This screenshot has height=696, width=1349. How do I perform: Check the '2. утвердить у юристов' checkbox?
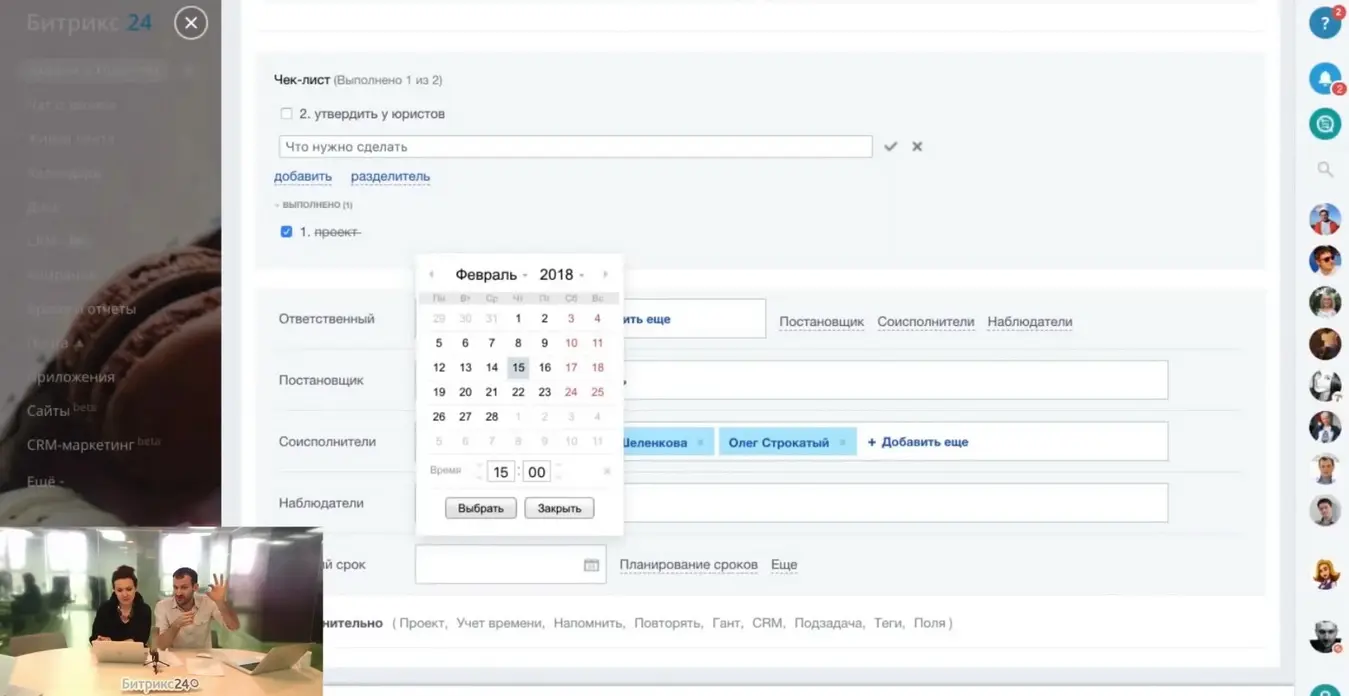tap(287, 114)
